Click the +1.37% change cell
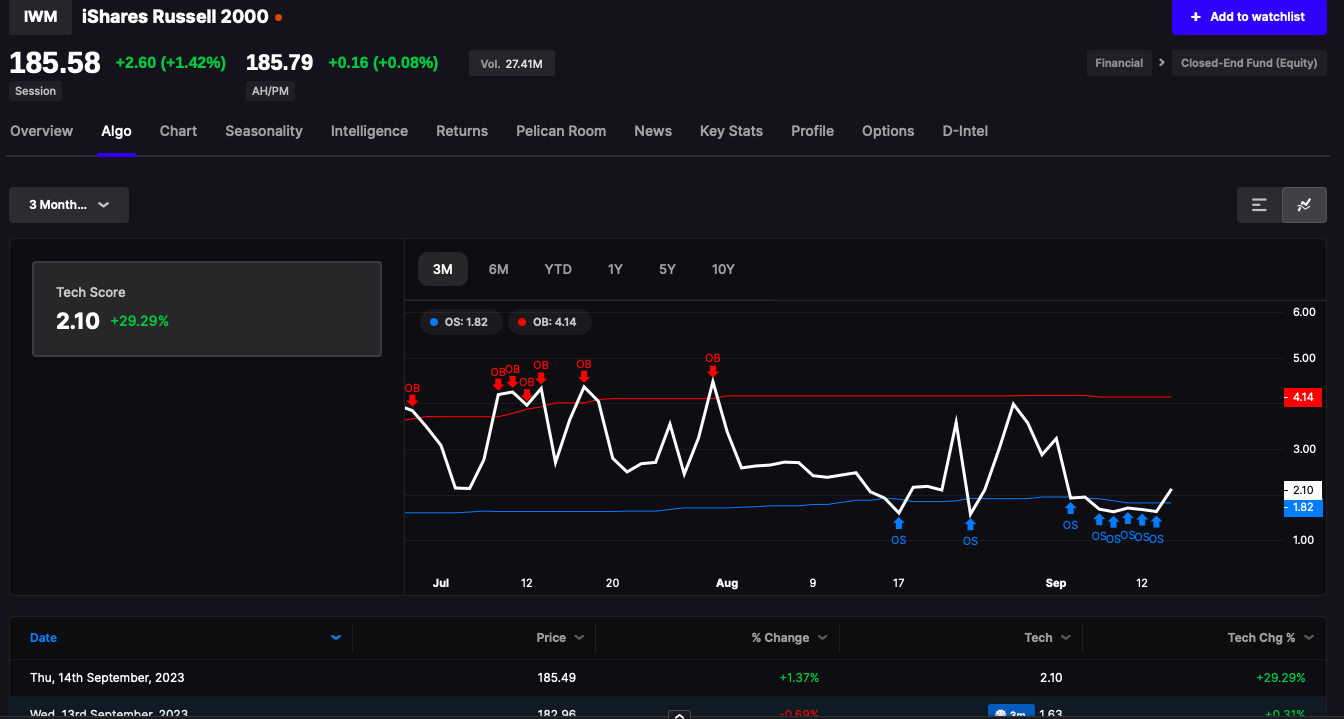This screenshot has height=719, width=1344. pos(799,678)
